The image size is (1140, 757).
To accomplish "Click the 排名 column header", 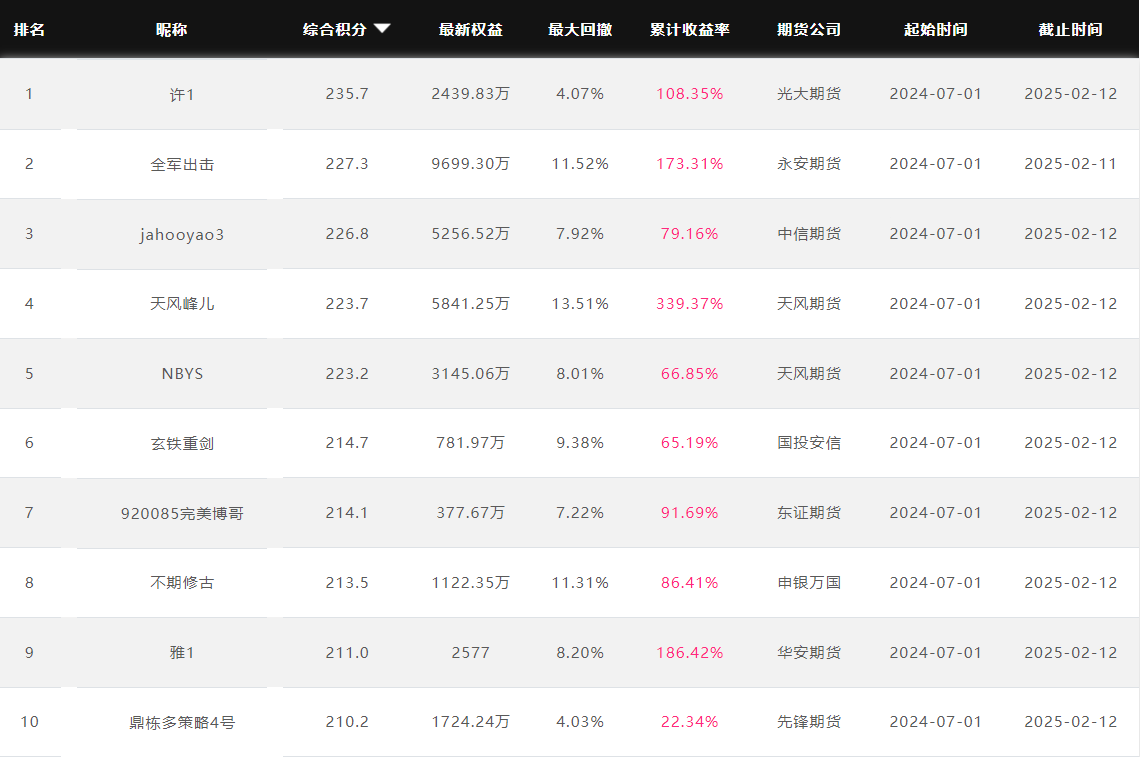I will 29,30.
